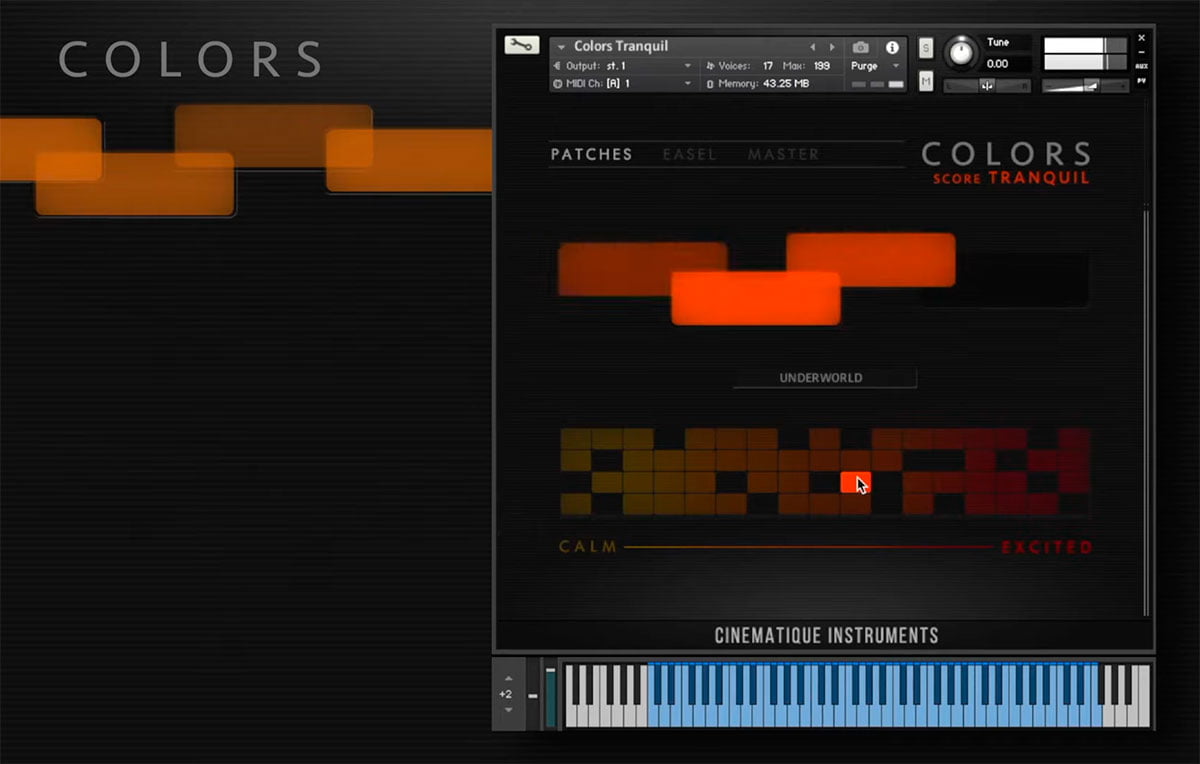
Task: Click the EXCITED label under the grid
Action: click(x=1046, y=547)
